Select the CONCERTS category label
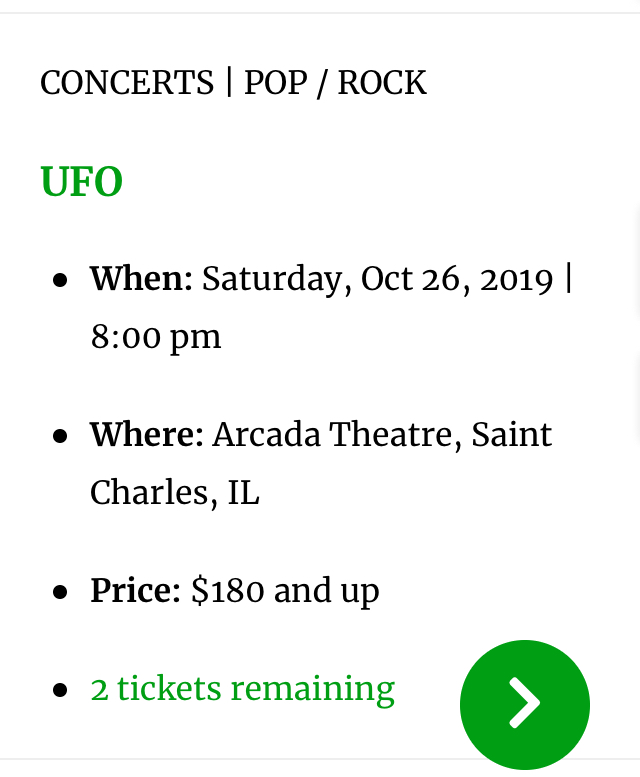Image resolution: width=640 pixels, height=777 pixels. (127, 83)
